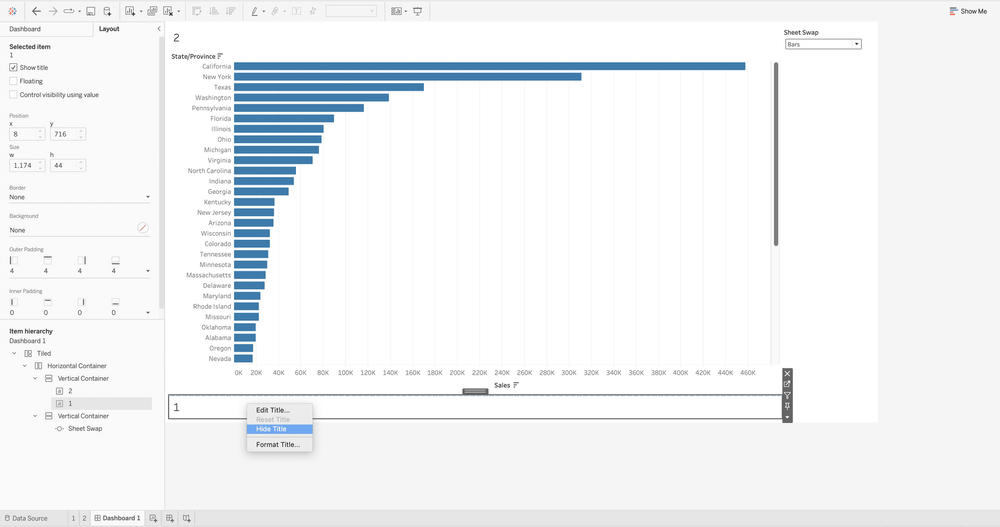
Task: Click the Show Me button
Action: pos(967,11)
